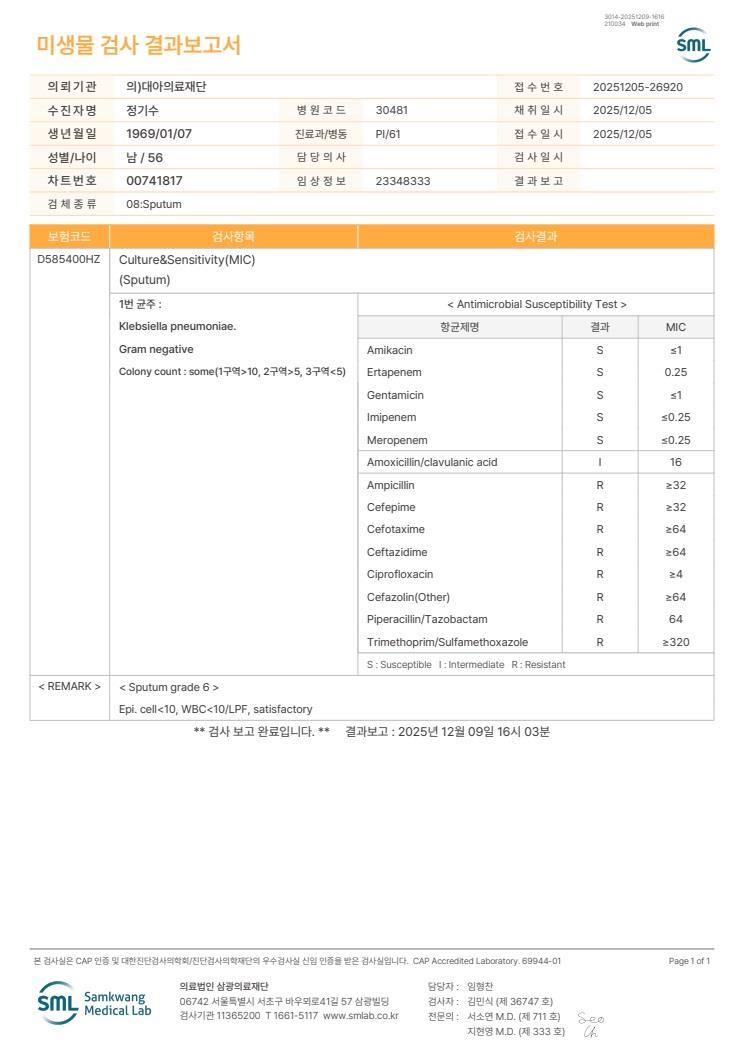Select the 검사항목 column header

coord(233,237)
